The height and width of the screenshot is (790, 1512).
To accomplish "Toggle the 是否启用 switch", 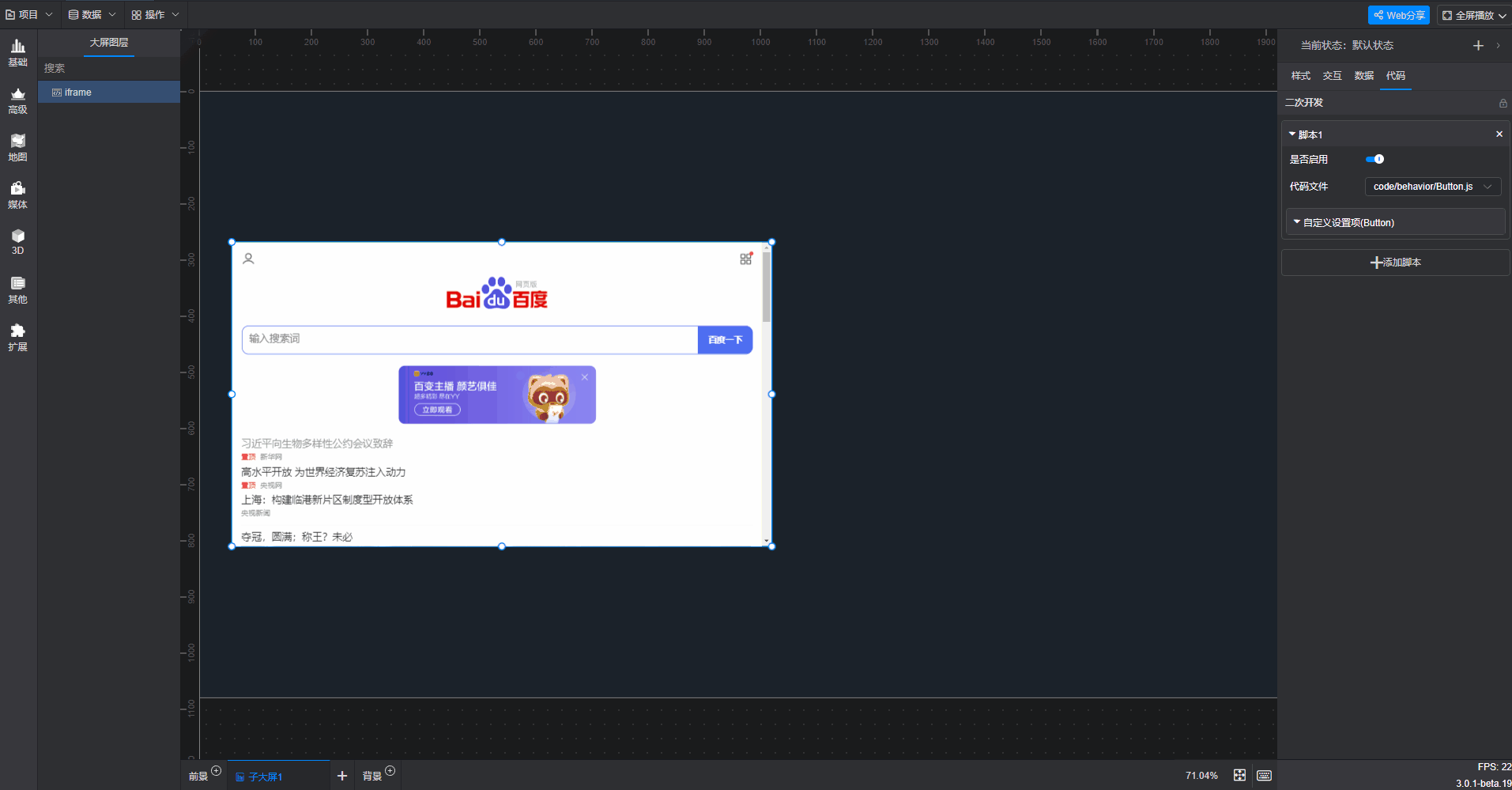I will coord(1375,159).
